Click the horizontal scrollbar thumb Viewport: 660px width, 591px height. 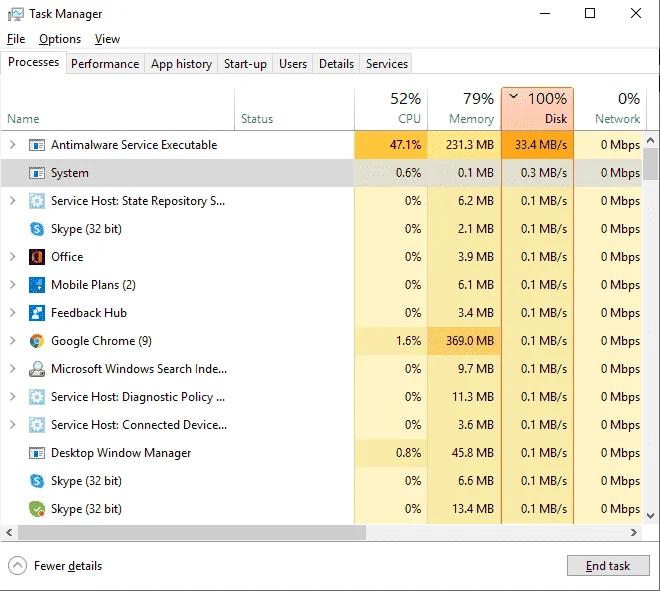[192, 532]
